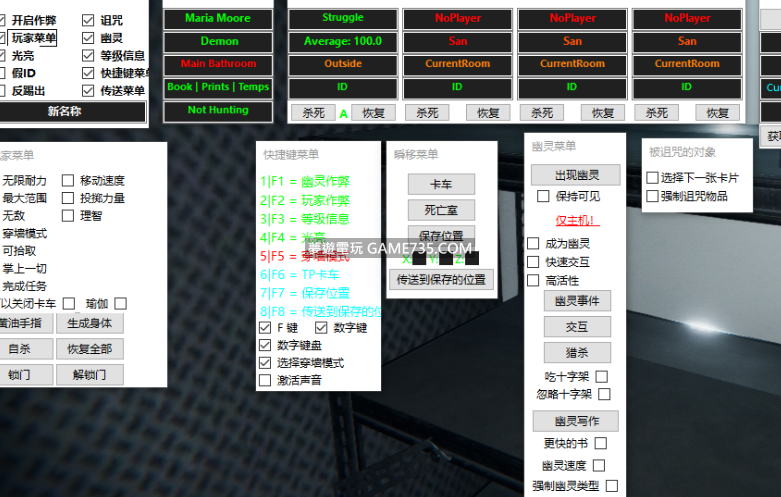781x497 pixels.
Task: Uncheck the 数字键 checkbox
Action: pyautogui.click(x=321, y=328)
